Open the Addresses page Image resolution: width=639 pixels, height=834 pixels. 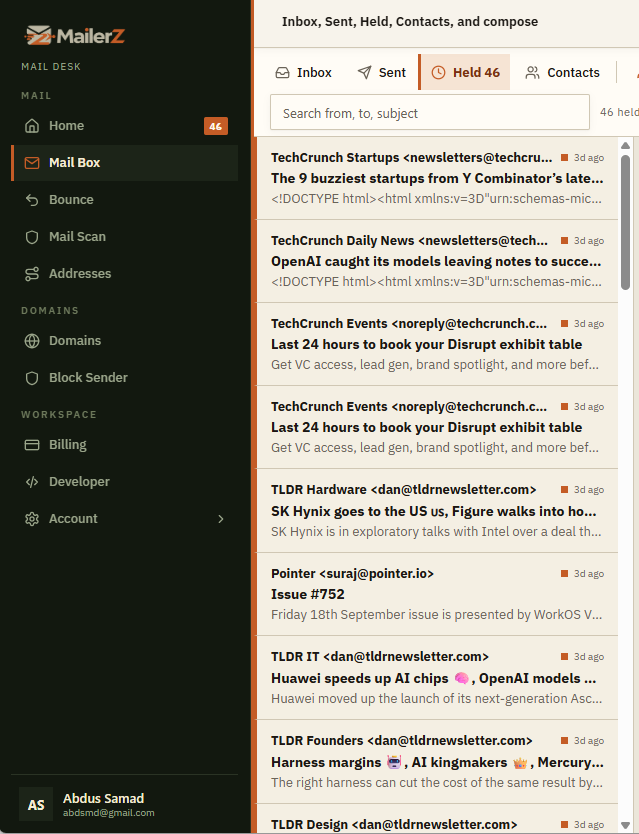(x=125, y=274)
